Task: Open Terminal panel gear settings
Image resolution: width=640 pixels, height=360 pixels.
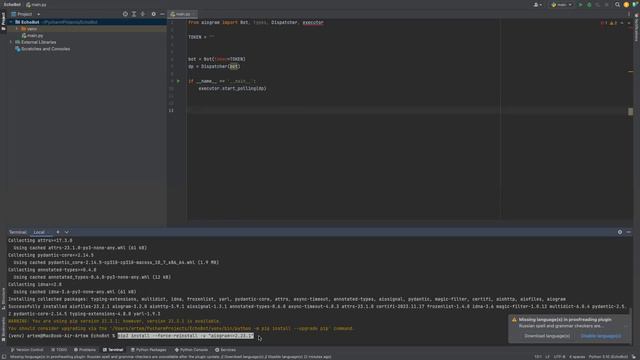Action: pyautogui.click(x=620, y=232)
